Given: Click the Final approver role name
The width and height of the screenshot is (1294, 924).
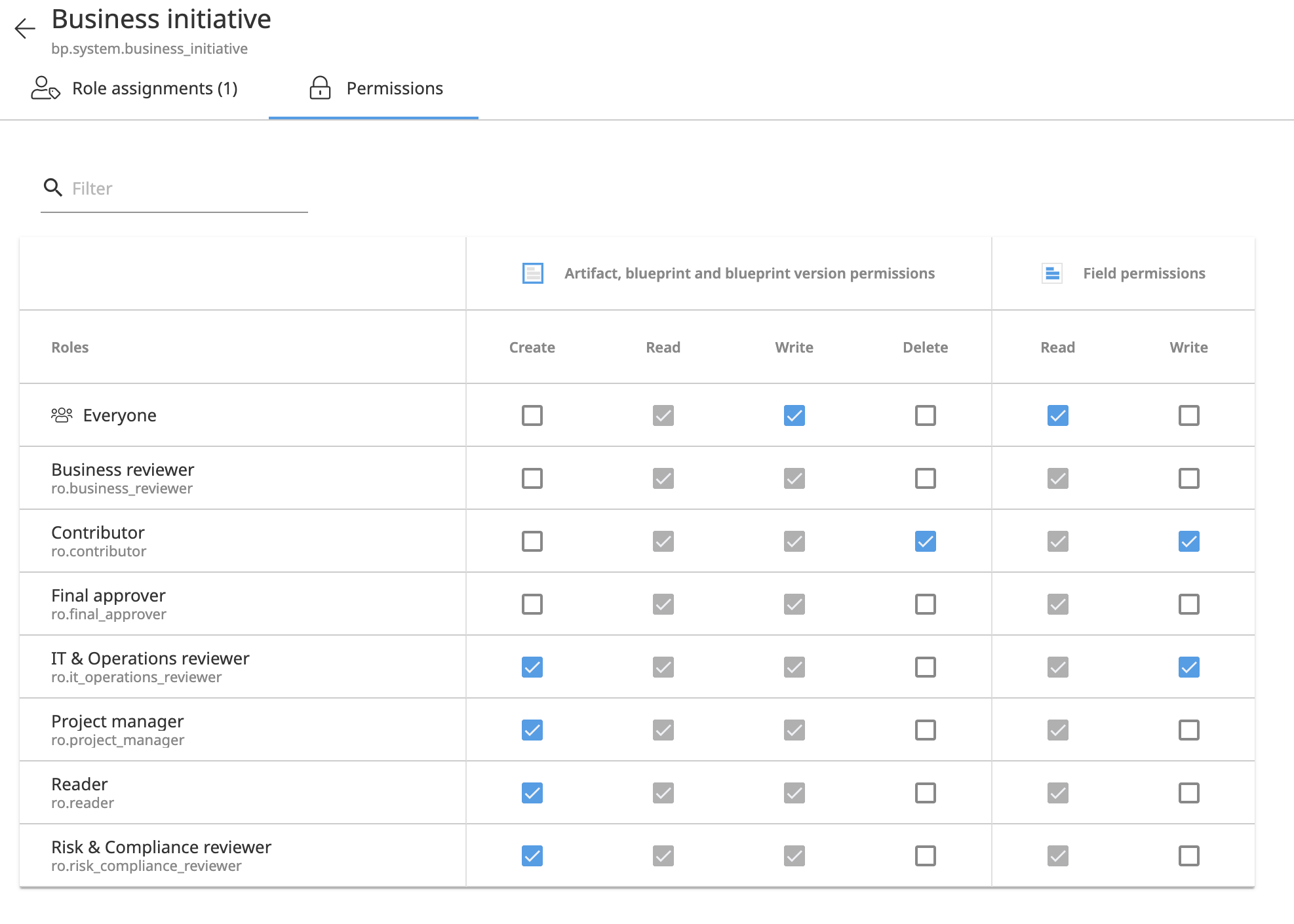Looking at the screenshot, I should [x=108, y=596].
